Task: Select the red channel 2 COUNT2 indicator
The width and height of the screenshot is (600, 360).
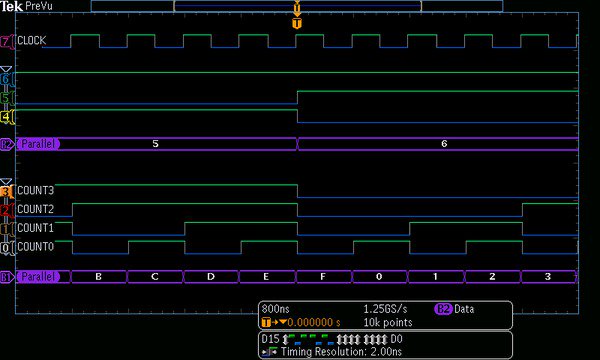Action: coord(6,210)
